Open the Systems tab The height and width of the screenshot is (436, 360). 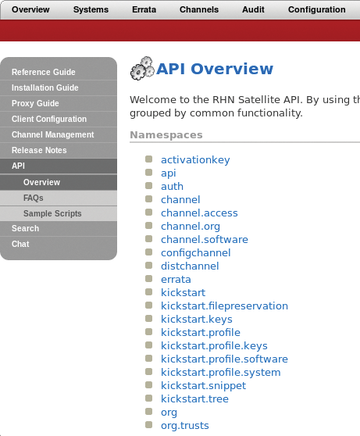pos(91,10)
